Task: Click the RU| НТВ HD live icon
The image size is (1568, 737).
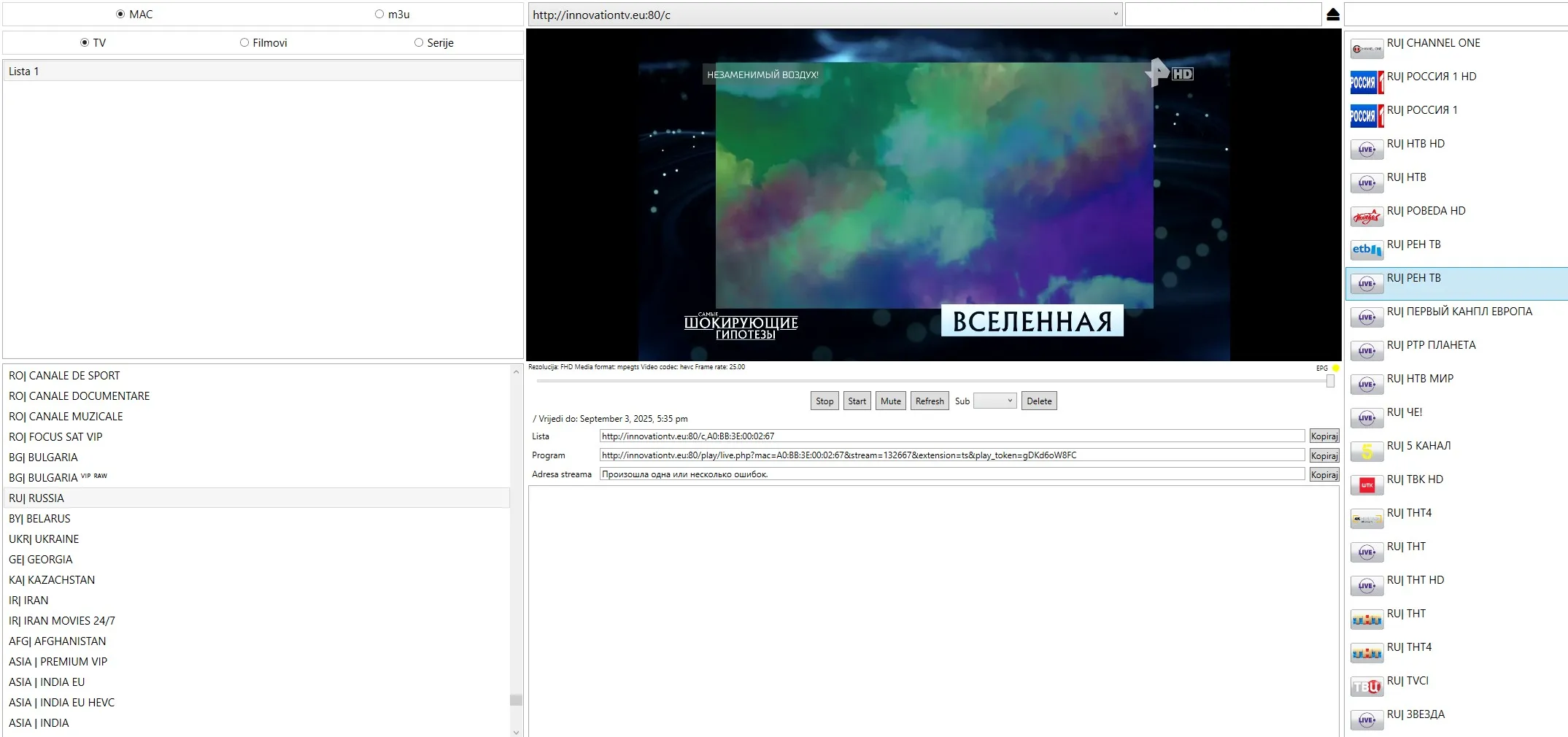Action: click(1367, 150)
